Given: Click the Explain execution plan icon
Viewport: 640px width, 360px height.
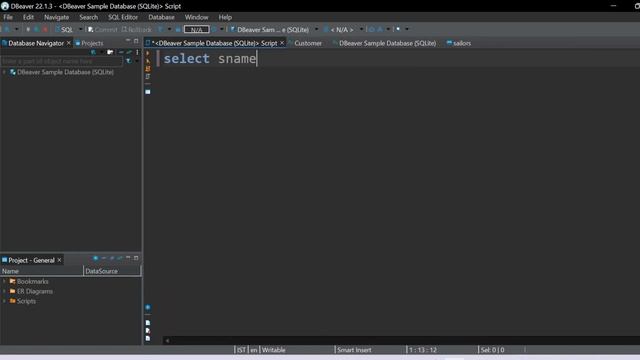Looking at the screenshot, I should tap(148, 76).
